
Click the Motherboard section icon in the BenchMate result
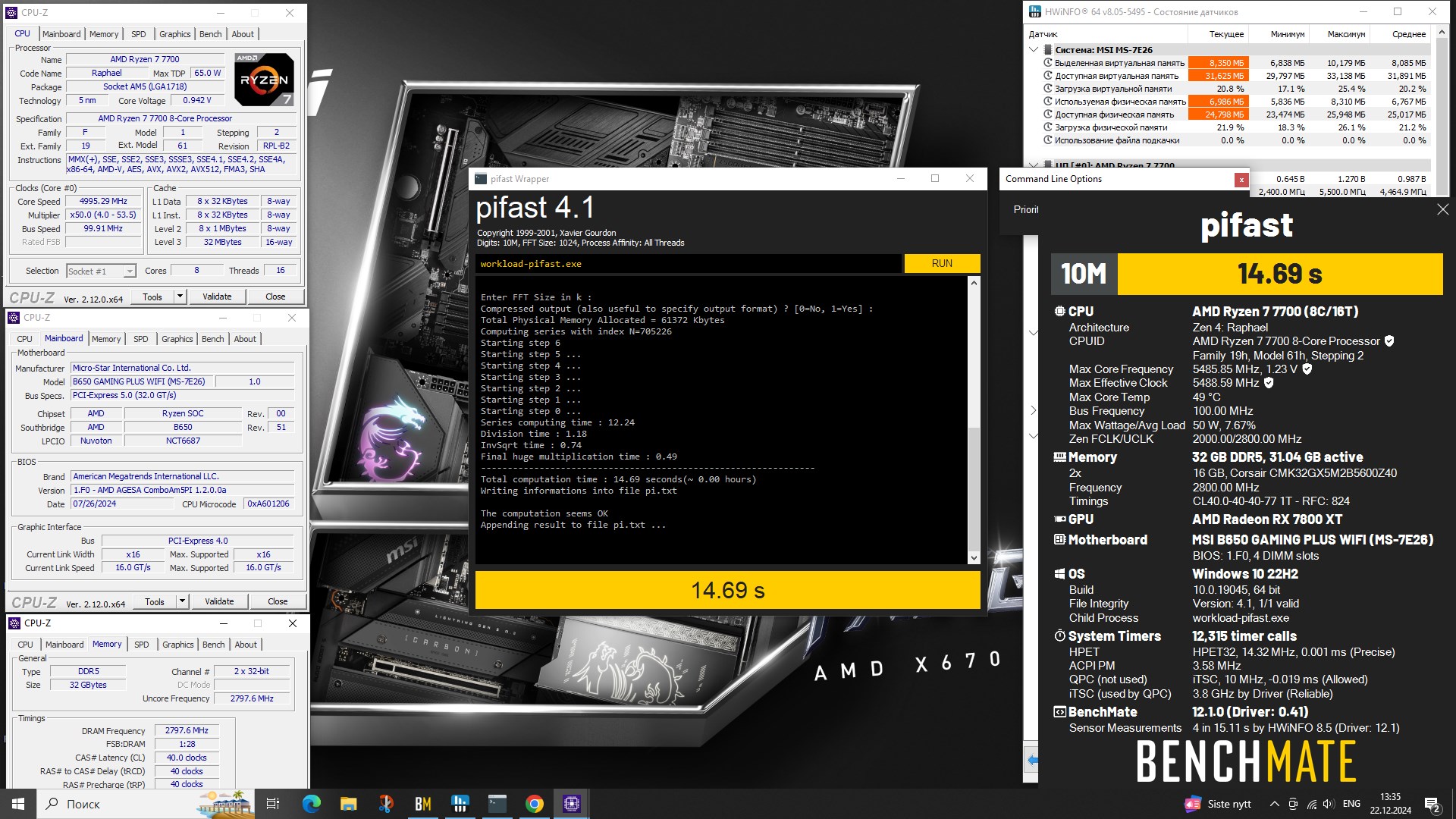(1059, 540)
